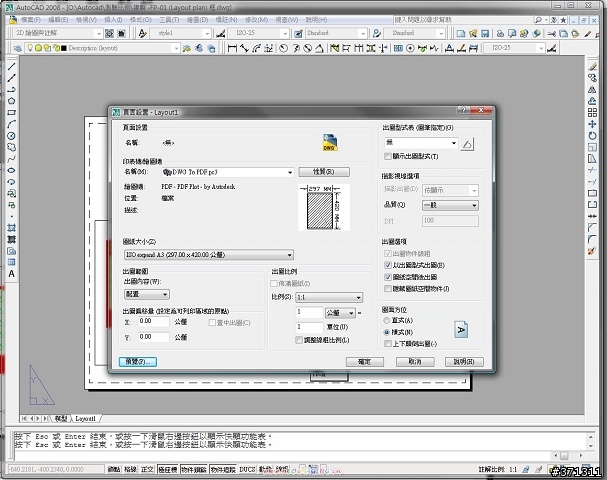The image size is (607, 480).
Task: Switch to the 模型 model tab
Action: (x=61, y=418)
